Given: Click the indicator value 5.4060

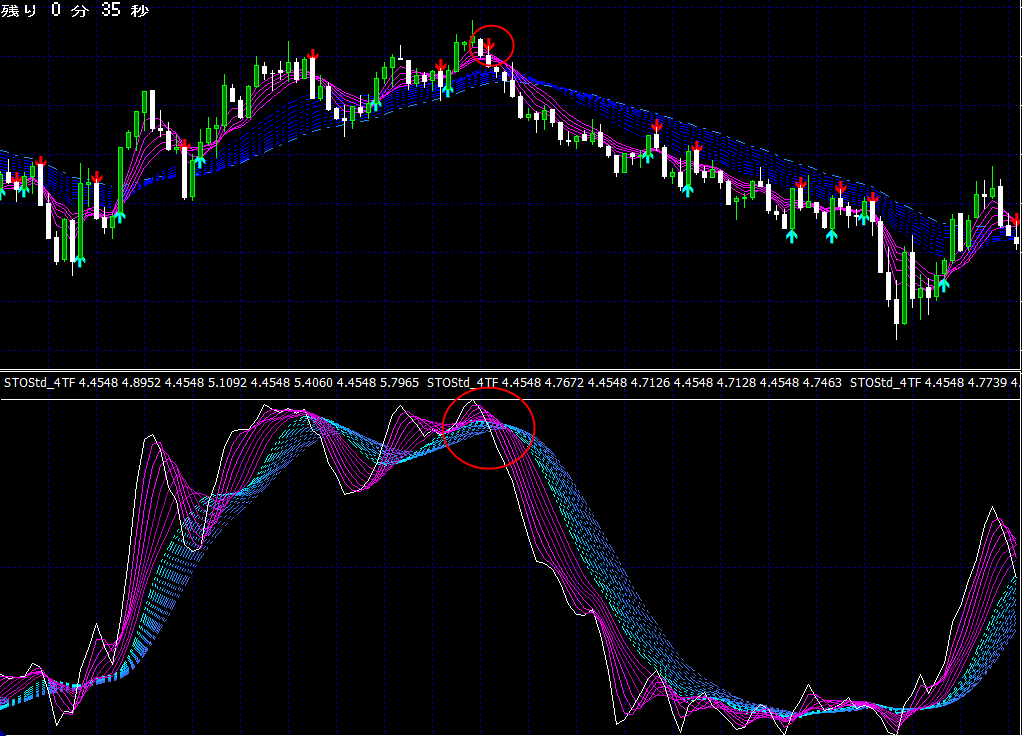Looking at the screenshot, I should (313, 383).
